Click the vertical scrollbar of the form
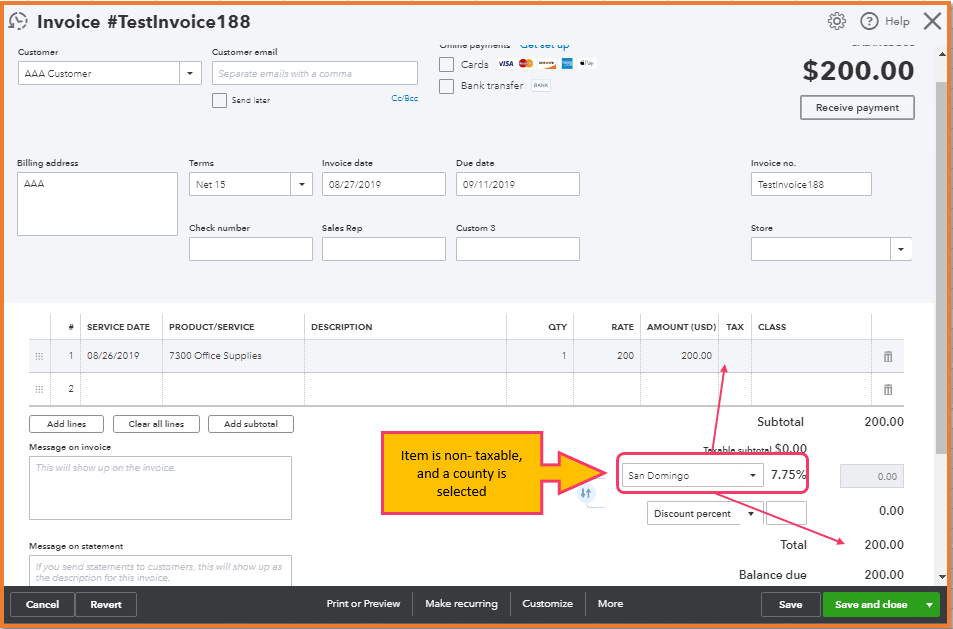This screenshot has width=953, height=629. tap(941, 267)
